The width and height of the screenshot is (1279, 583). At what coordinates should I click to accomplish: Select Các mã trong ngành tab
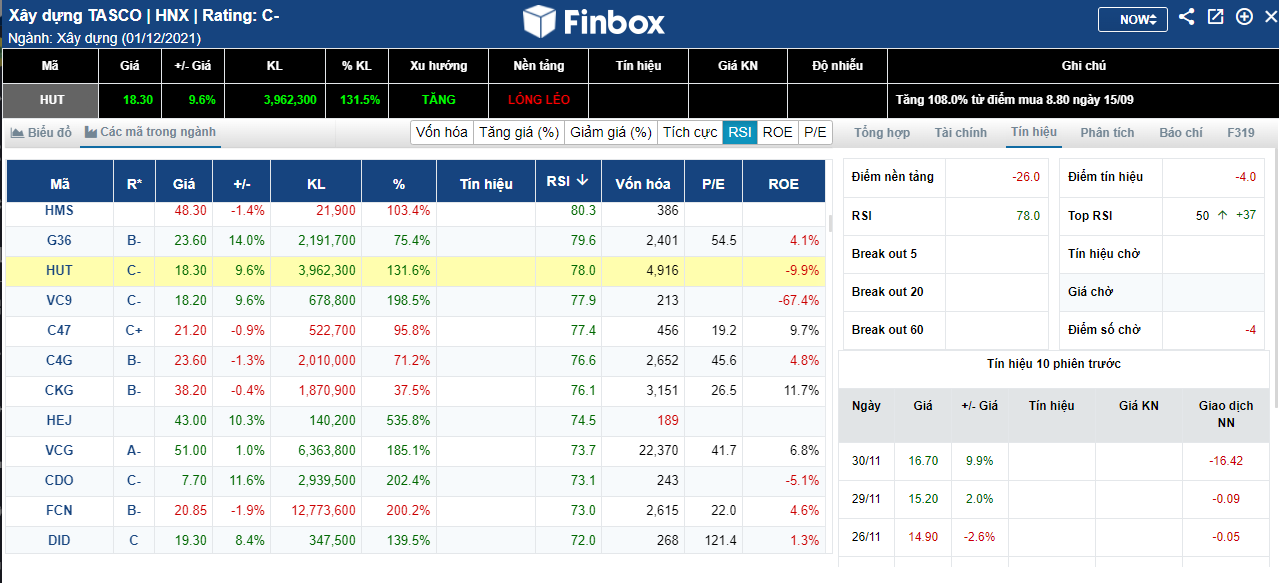point(149,132)
